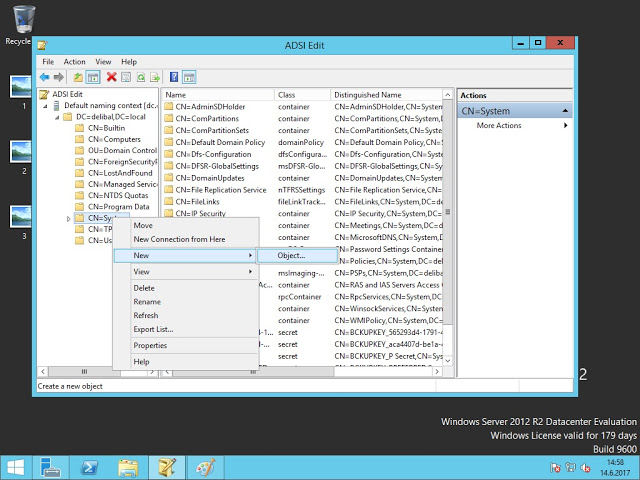Collapse the DC=delibal,DC=local tree node

point(58,117)
